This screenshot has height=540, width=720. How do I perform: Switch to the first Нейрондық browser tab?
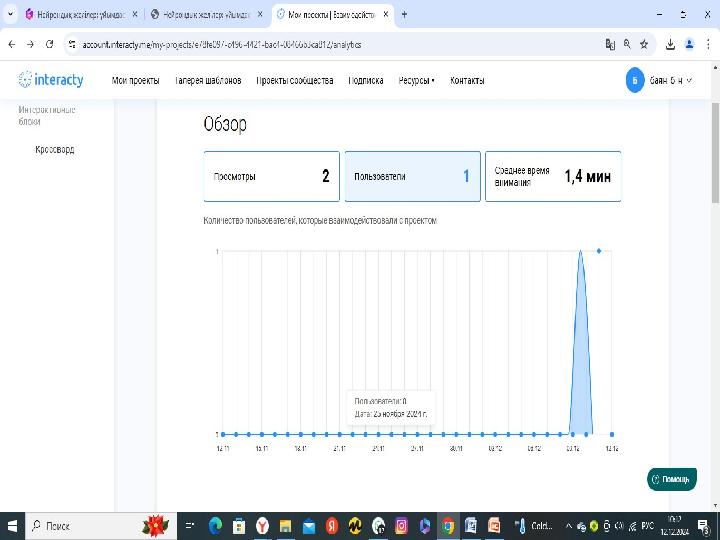(x=81, y=15)
